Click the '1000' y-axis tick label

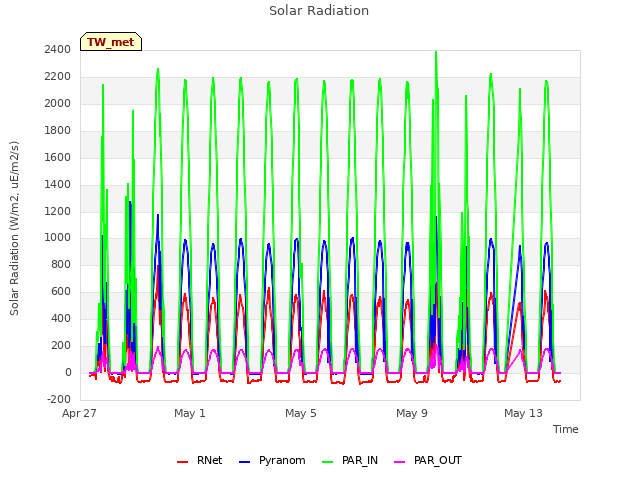(x=58, y=238)
